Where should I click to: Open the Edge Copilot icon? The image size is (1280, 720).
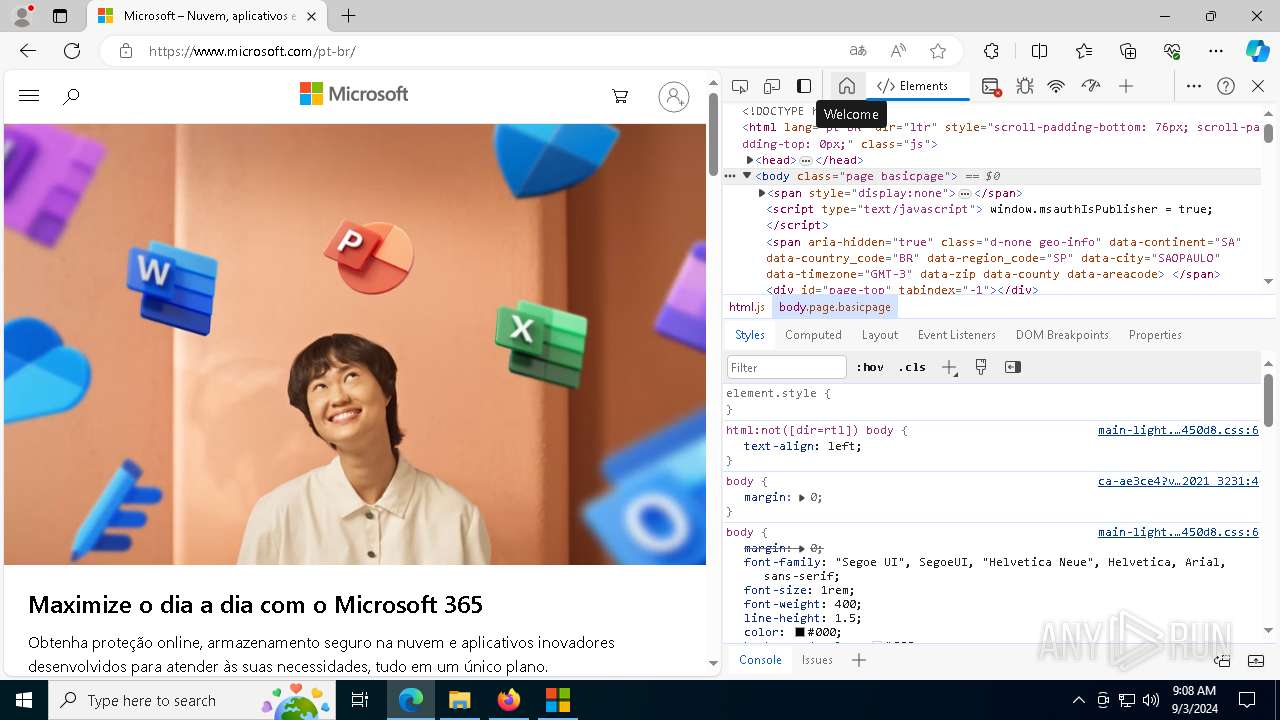[x=1257, y=51]
